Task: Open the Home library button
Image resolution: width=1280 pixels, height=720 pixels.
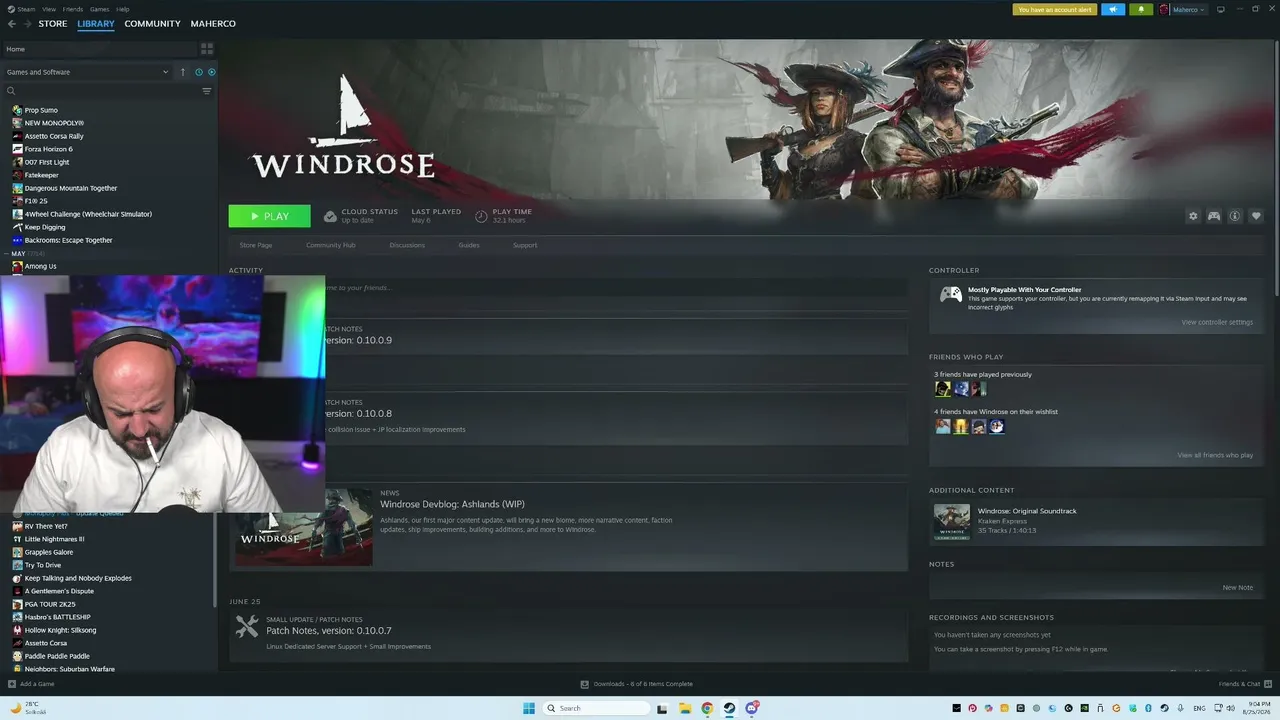Action: tap(99, 48)
